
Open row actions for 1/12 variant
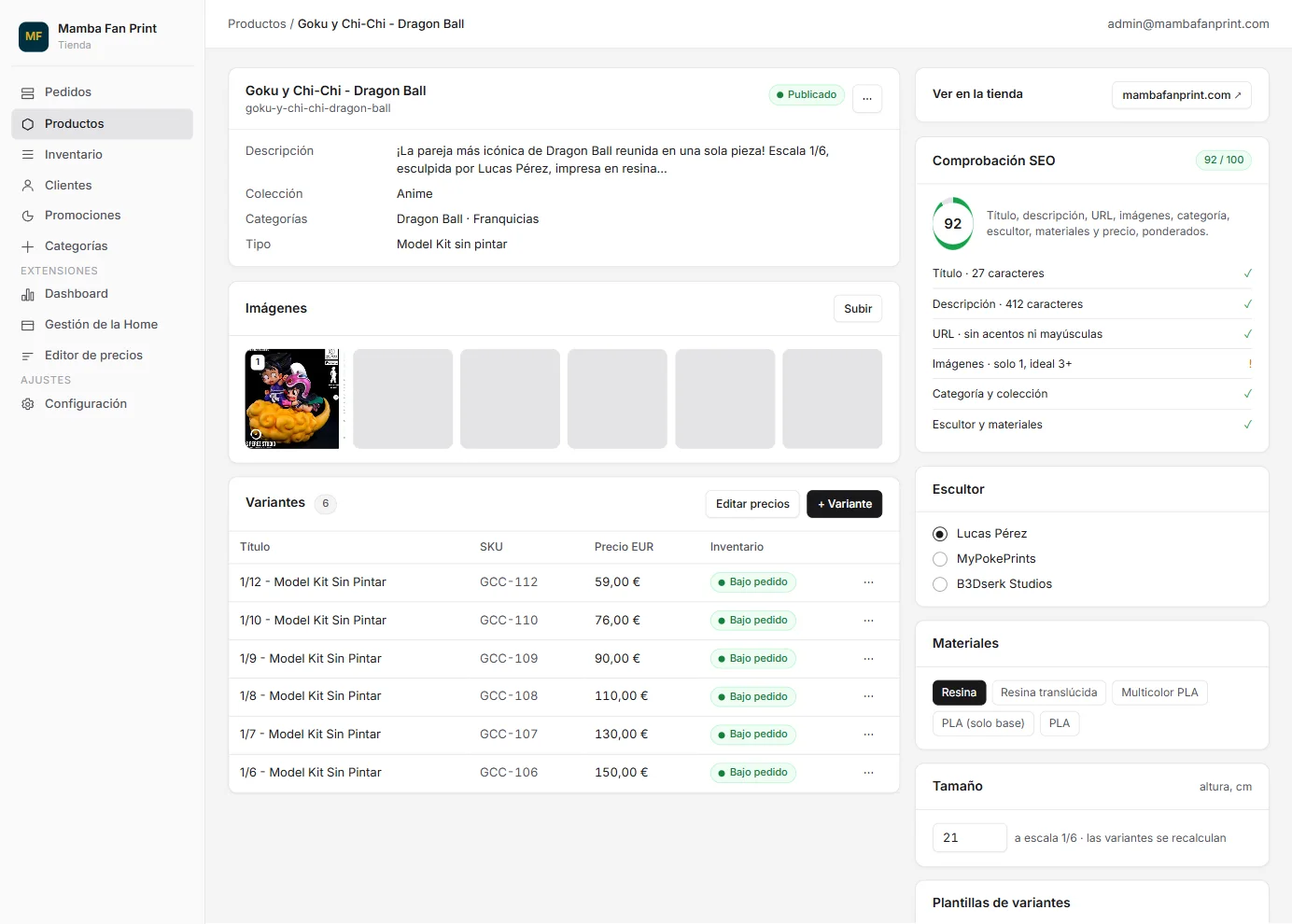click(868, 582)
